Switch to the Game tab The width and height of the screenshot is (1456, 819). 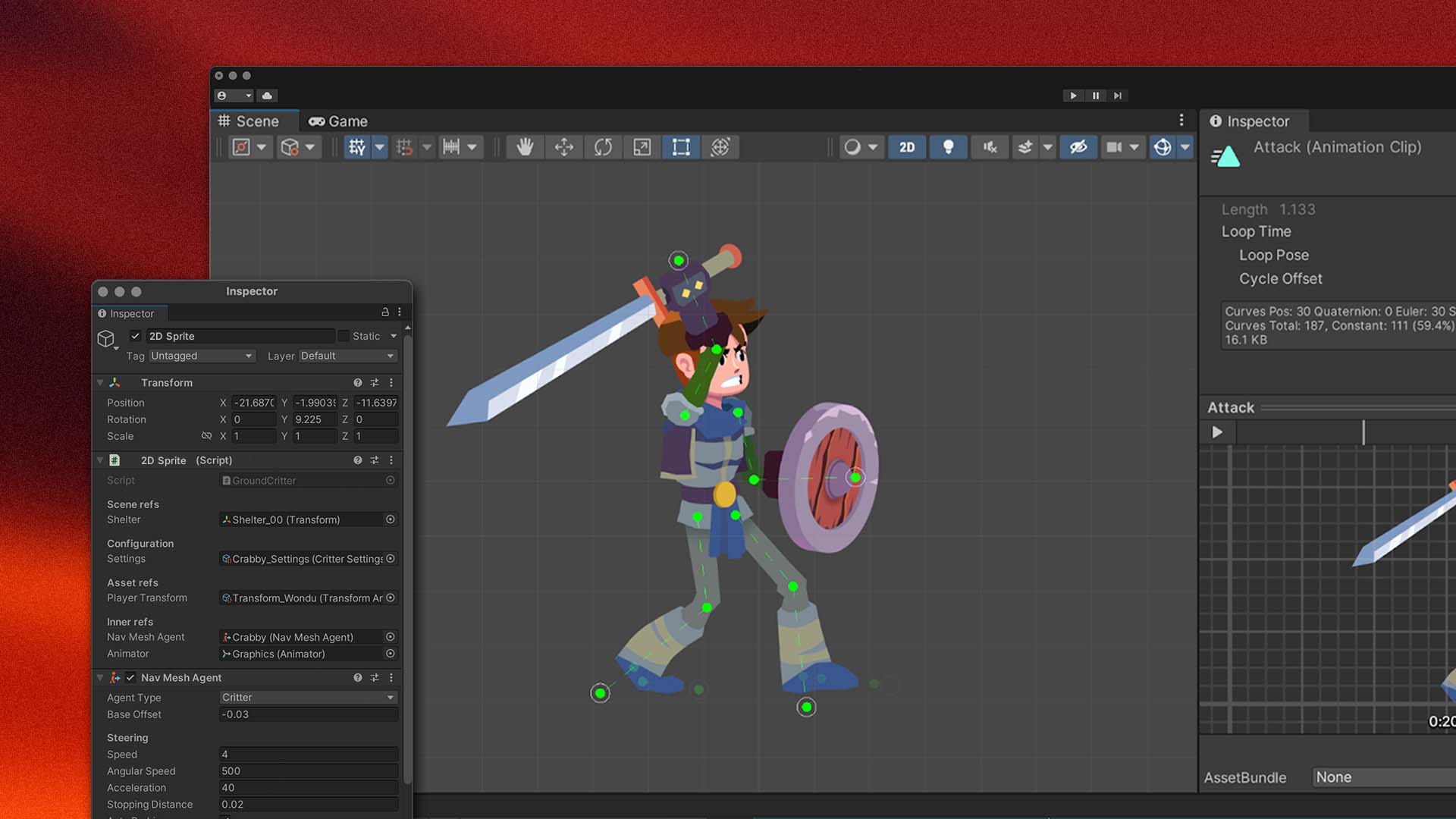click(338, 121)
